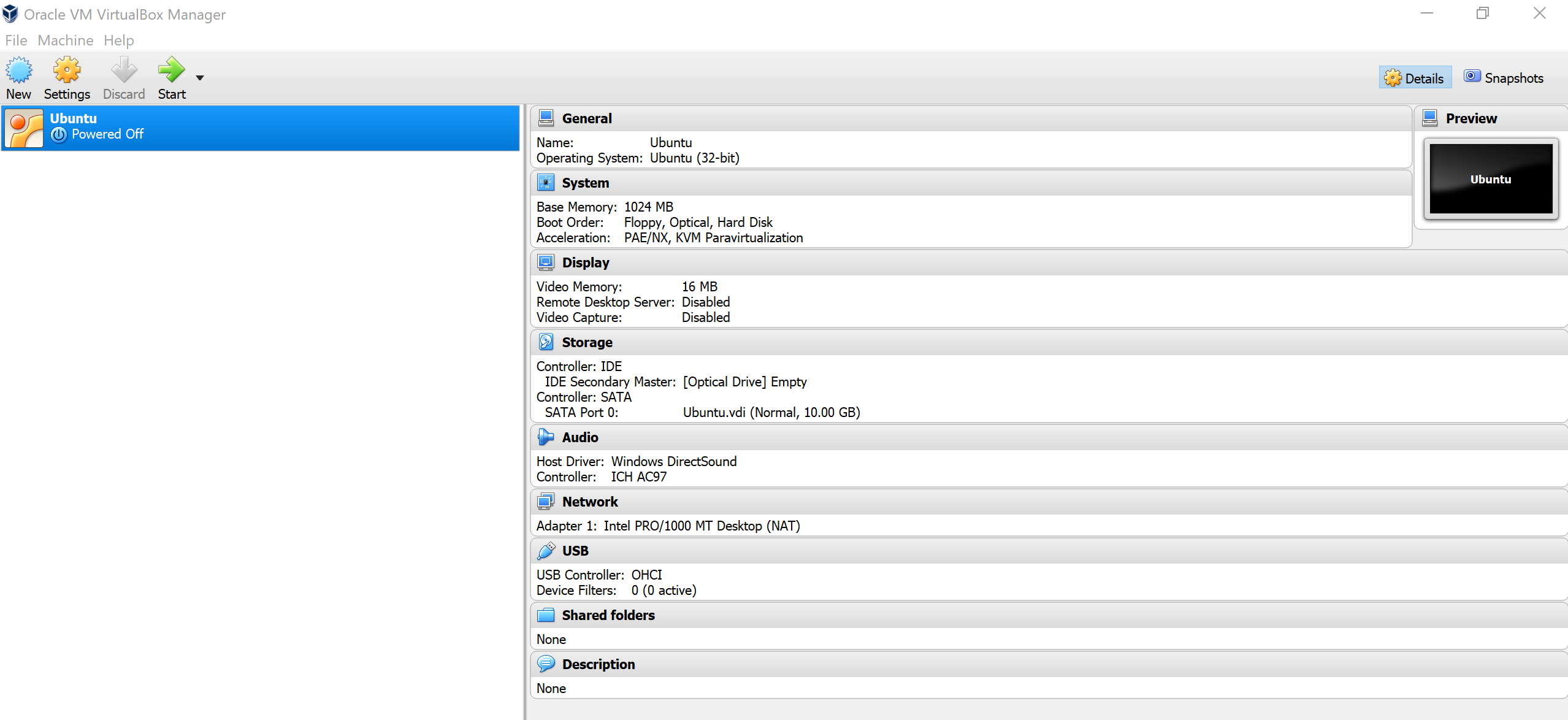Click the Ubuntu.vdi disk entry
Image resolution: width=1568 pixels, height=720 pixels.
[771, 412]
